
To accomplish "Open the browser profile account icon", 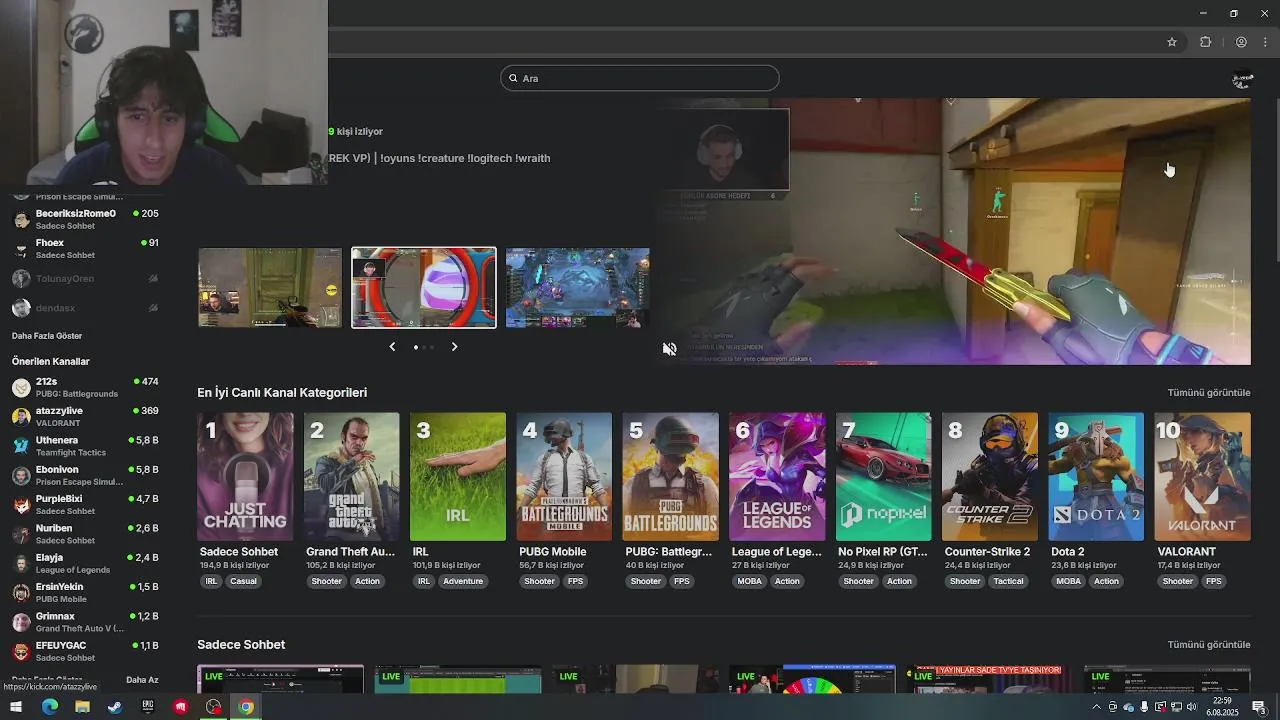I will tap(1241, 42).
